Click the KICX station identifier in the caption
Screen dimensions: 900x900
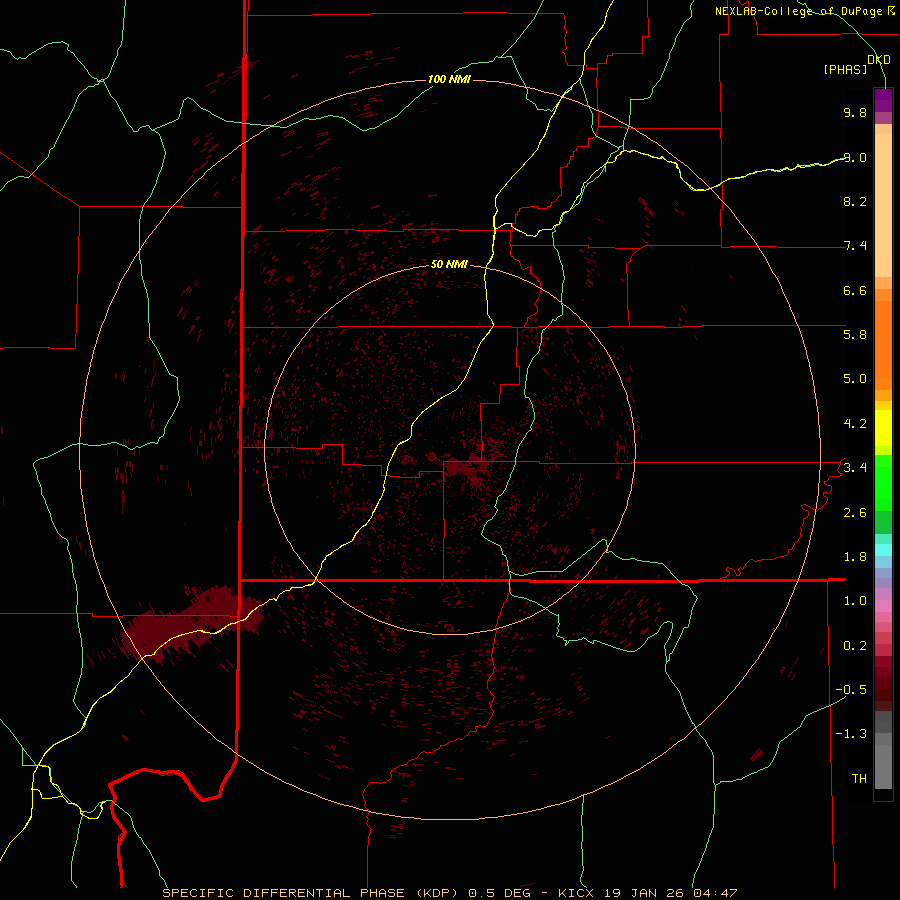pyautogui.click(x=577, y=893)
